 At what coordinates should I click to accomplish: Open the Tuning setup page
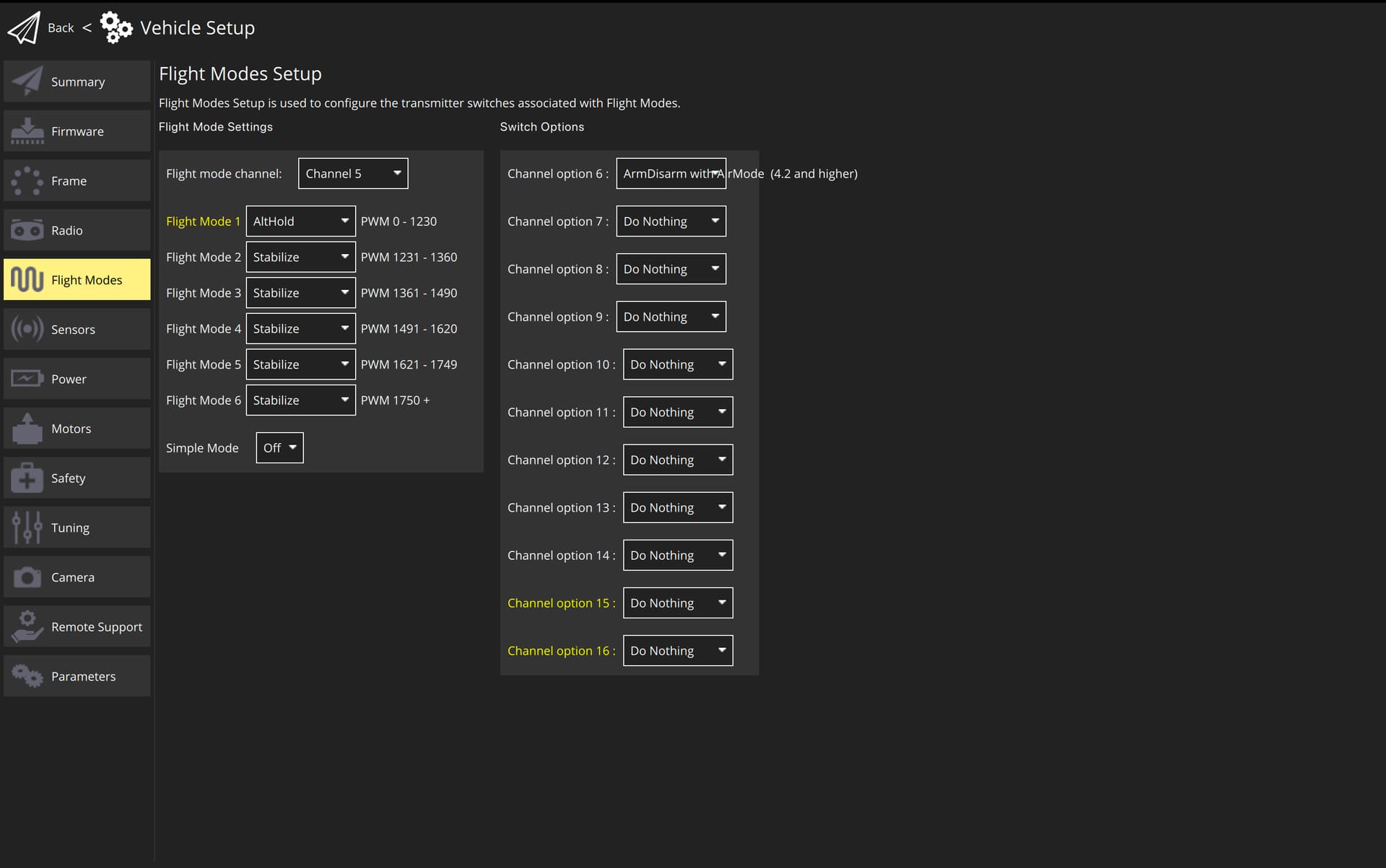(x=77, y=527)
